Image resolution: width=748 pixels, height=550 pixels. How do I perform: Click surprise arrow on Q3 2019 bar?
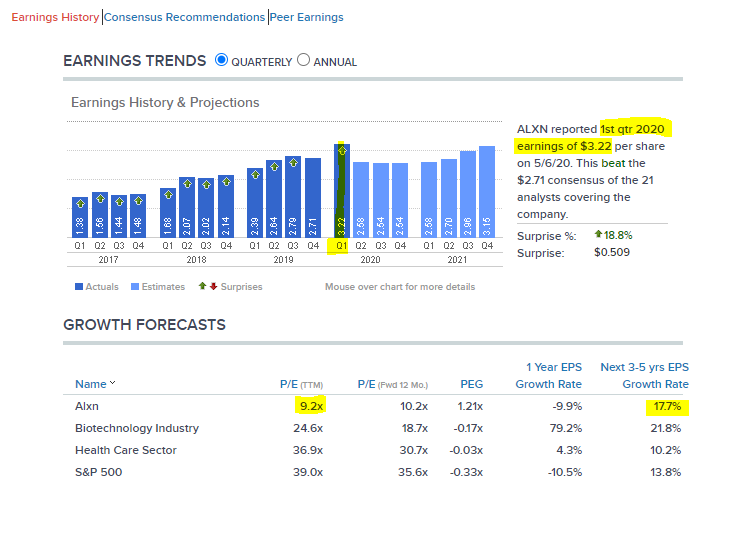point(293,163)
